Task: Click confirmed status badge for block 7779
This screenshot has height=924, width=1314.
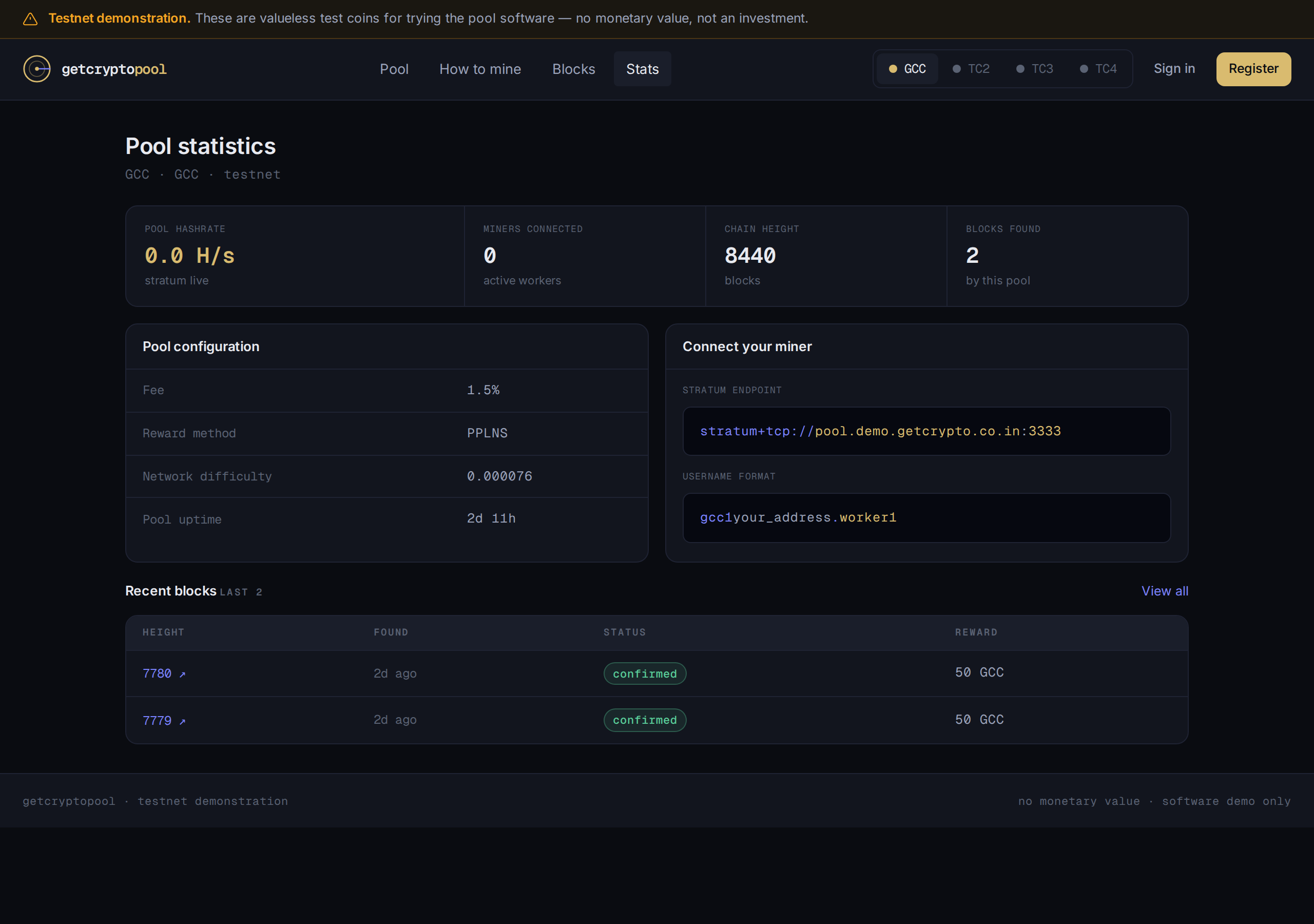Action: pos(645,720)
